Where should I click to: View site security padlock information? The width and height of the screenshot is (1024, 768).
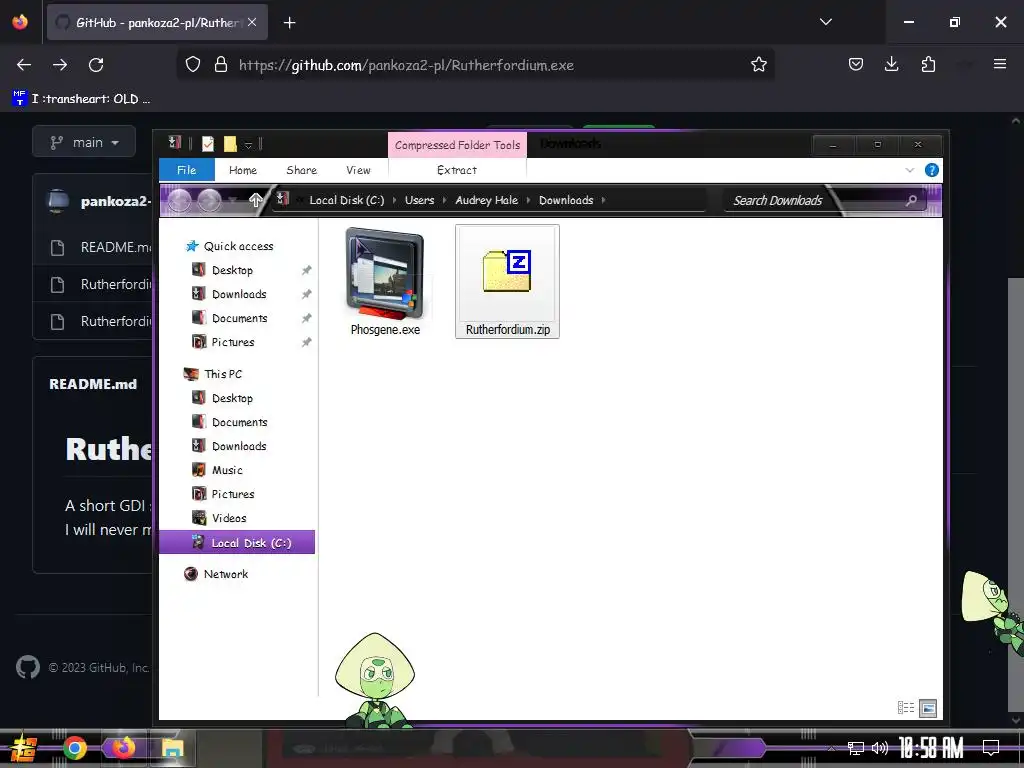click(x=221, y=65)
